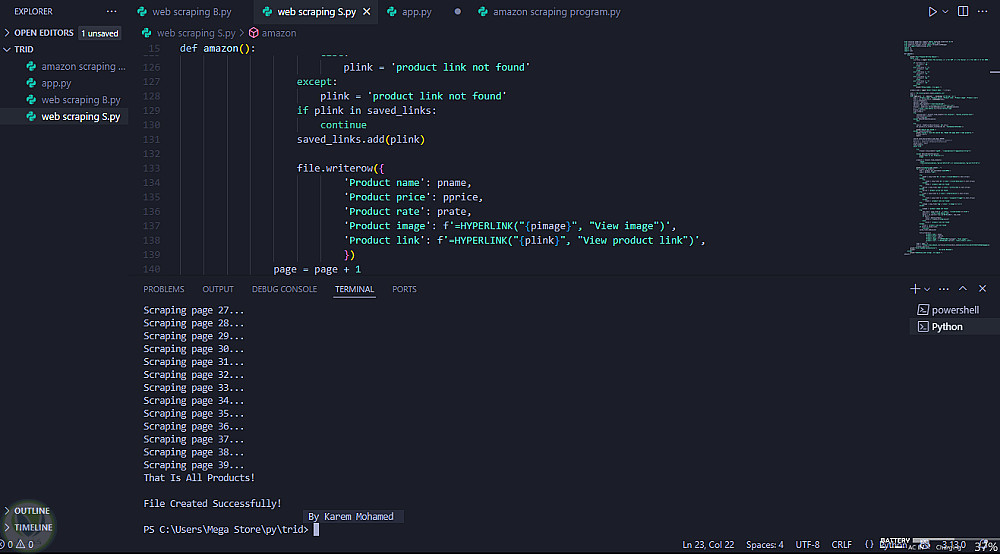Change line endings via CRLF

pyautogui.click(x=841, y=544)
